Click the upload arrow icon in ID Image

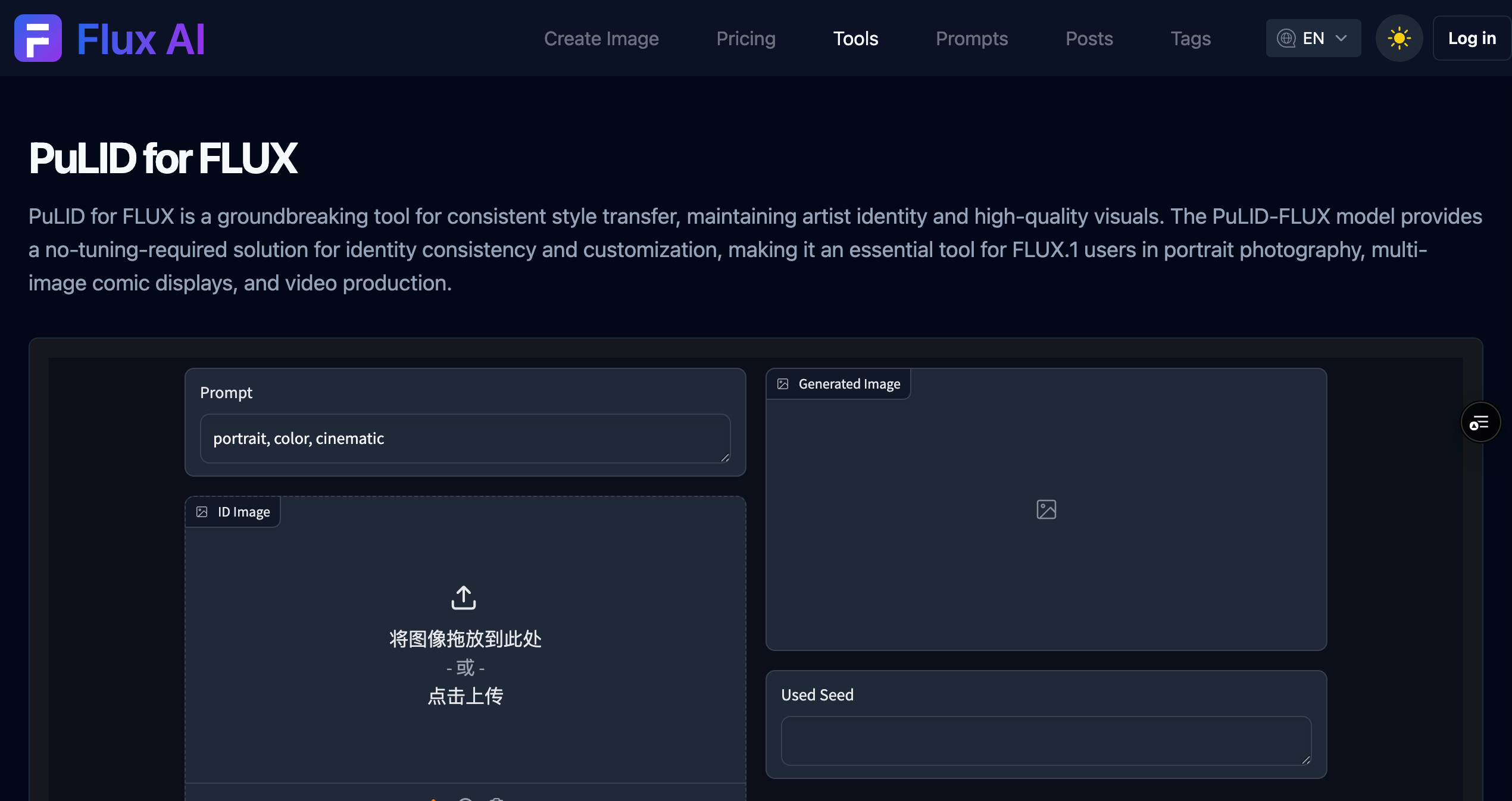pyautogui.click(x=464, y=597)
